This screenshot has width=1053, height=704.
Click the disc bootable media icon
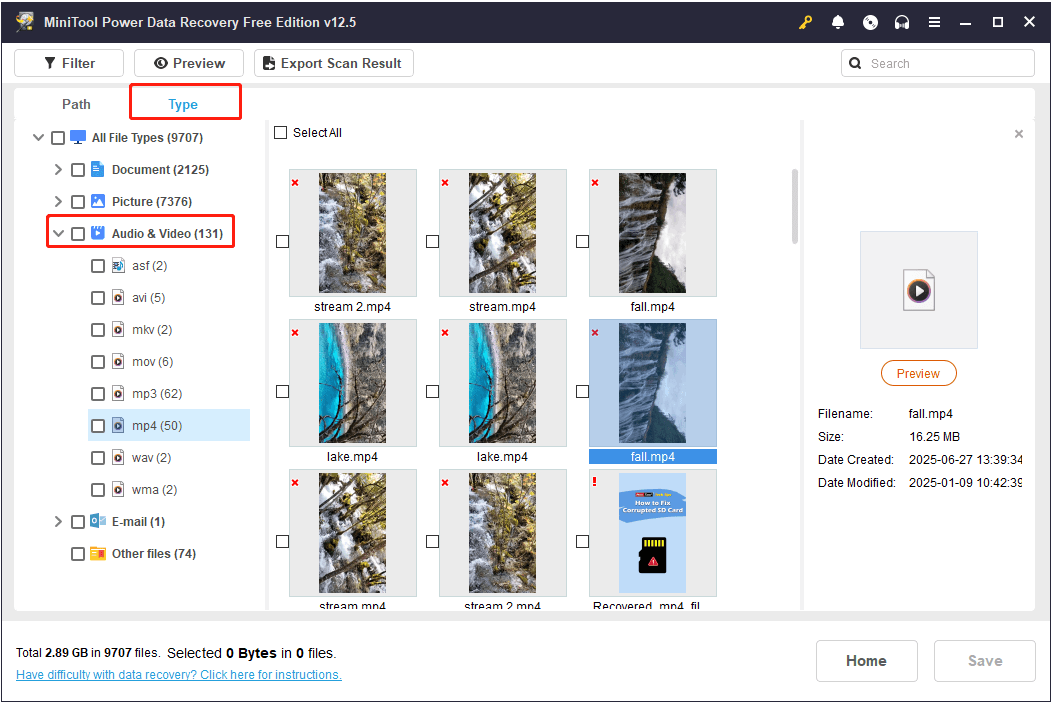(870, 22)
